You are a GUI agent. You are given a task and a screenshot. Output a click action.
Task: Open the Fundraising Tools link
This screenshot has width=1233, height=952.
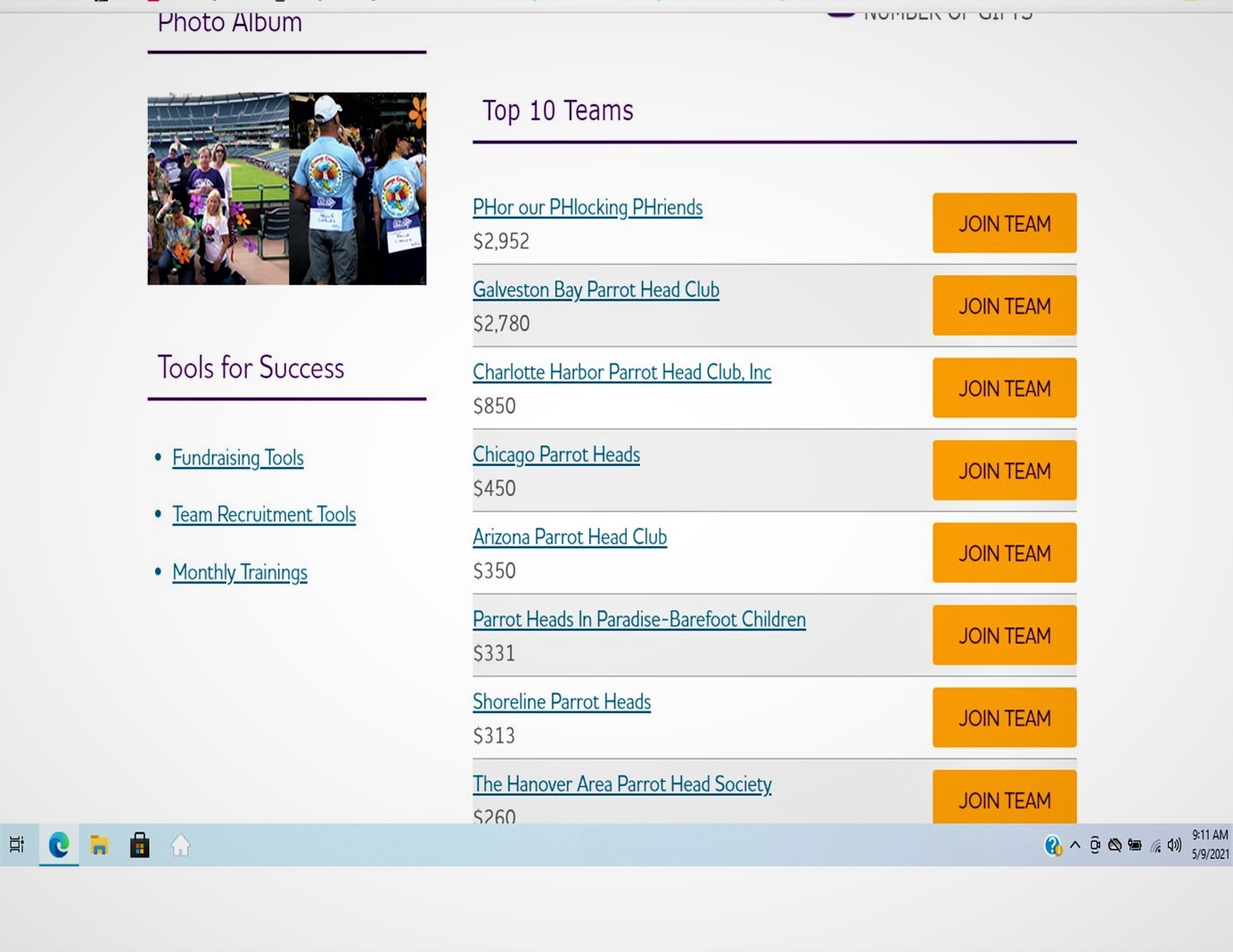coord(238,458)
